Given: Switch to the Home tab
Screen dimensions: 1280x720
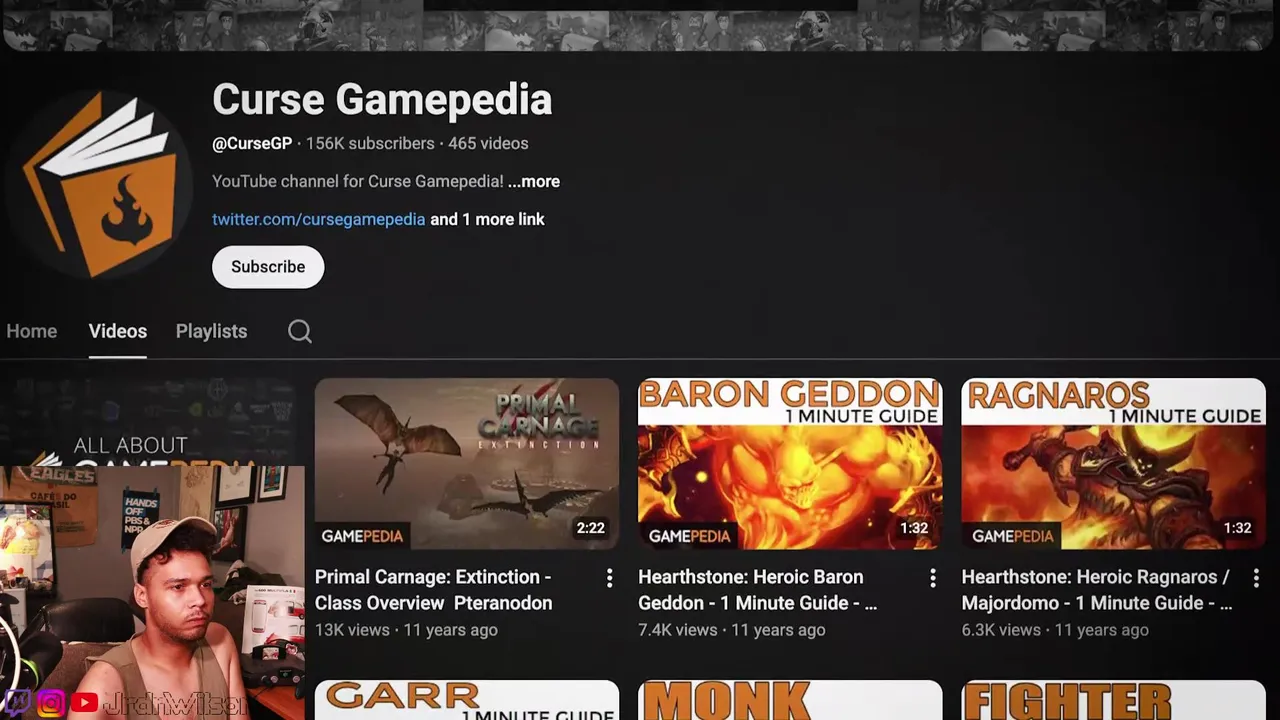Looking at the screenshot, I should (32, 331).
